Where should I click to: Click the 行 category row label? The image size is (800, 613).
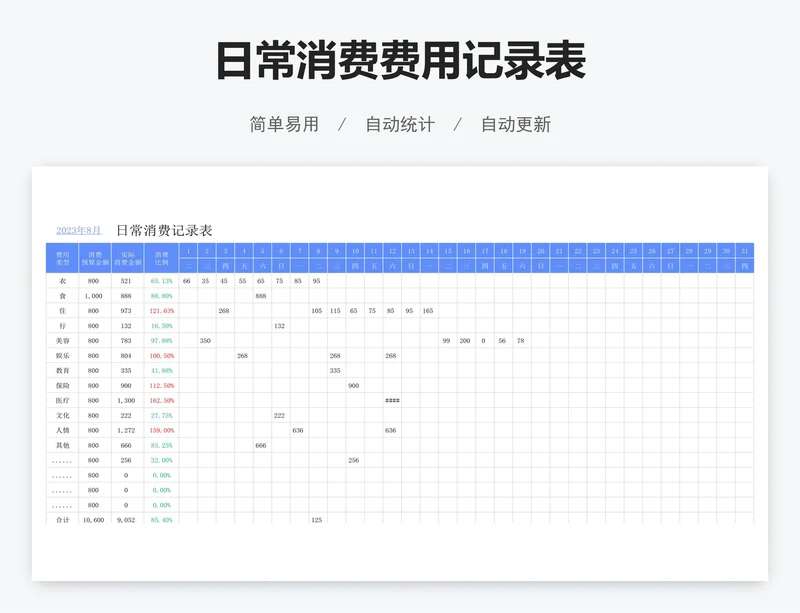62,326
